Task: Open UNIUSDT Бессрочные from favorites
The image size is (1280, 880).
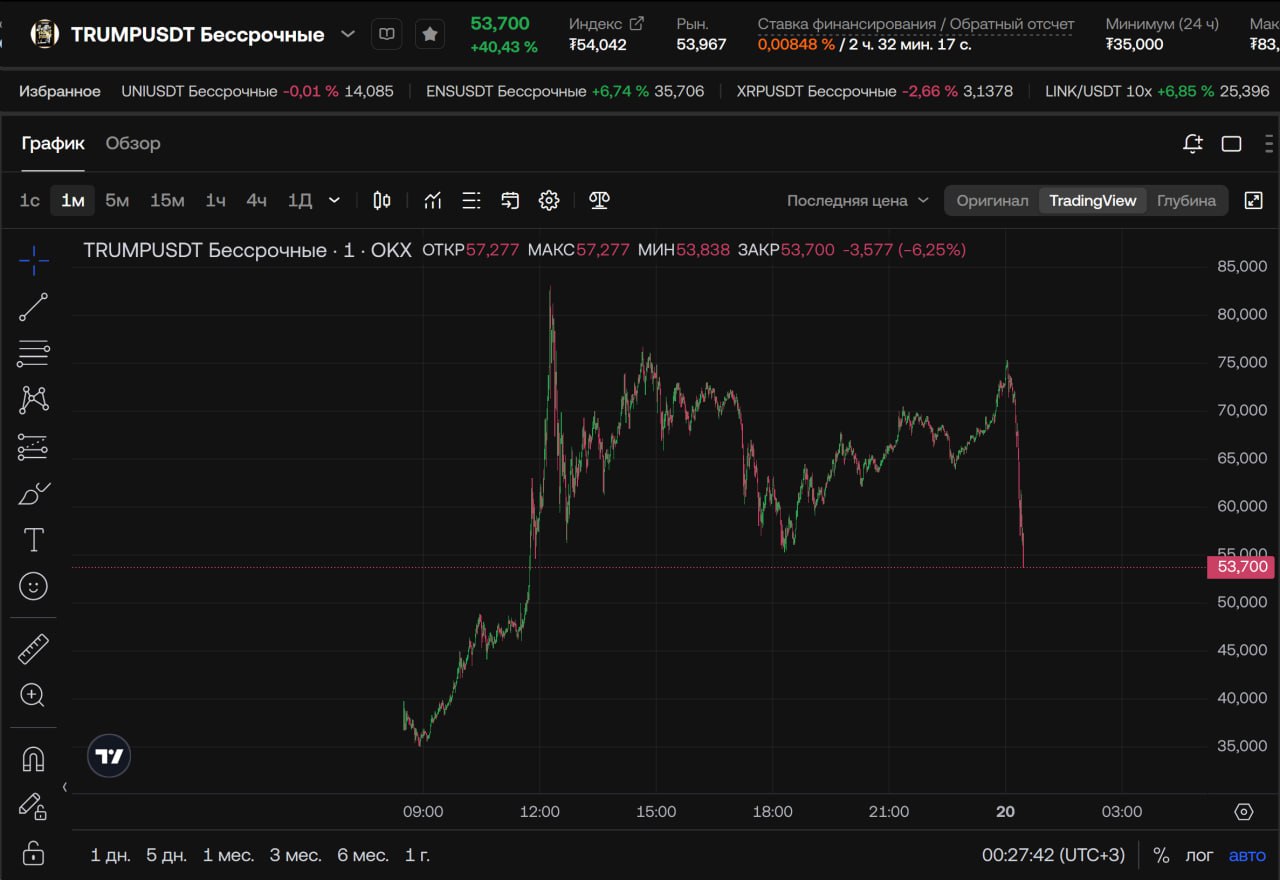Action: click(x=257, y=91)
